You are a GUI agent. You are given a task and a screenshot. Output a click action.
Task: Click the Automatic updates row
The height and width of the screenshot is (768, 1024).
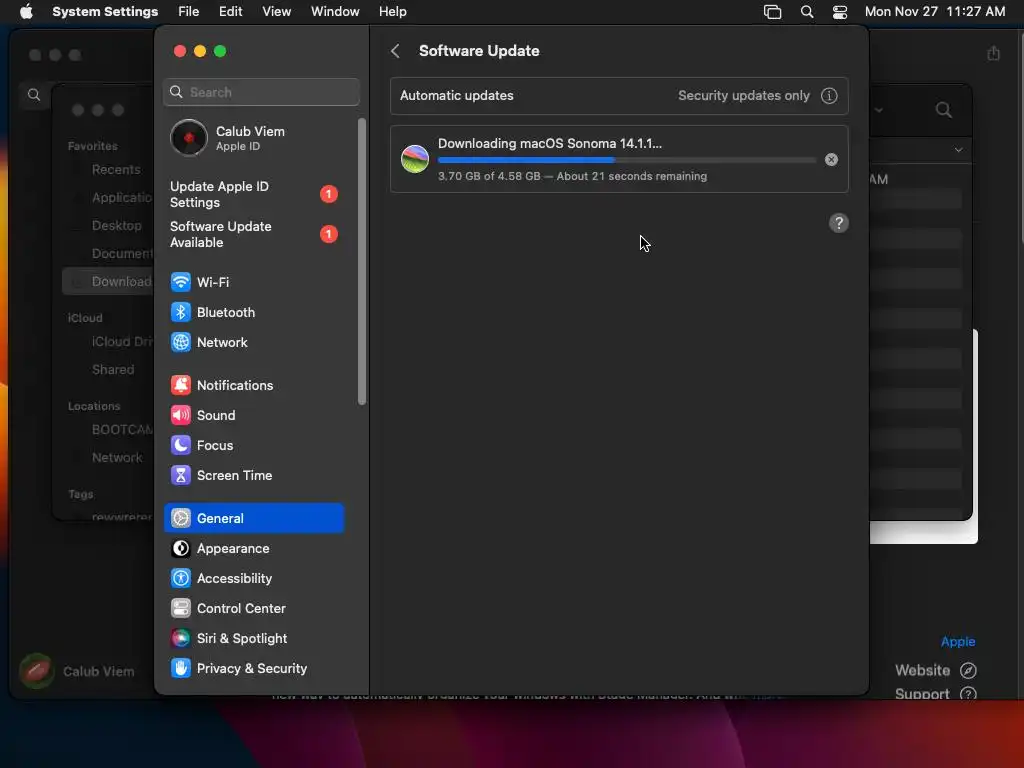click(619, 95)
